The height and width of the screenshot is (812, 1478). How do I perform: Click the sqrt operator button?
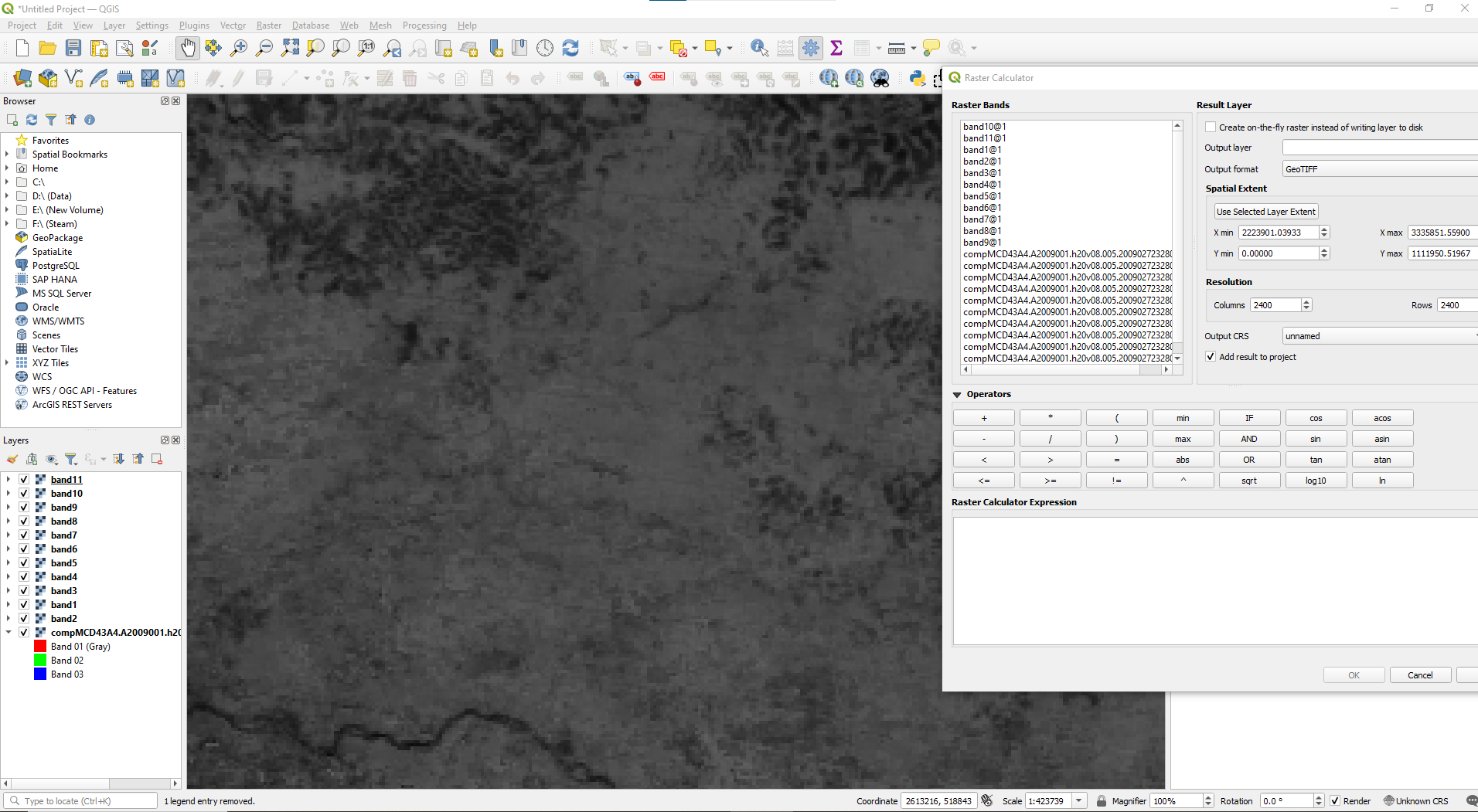click(x=1249, y=481)
